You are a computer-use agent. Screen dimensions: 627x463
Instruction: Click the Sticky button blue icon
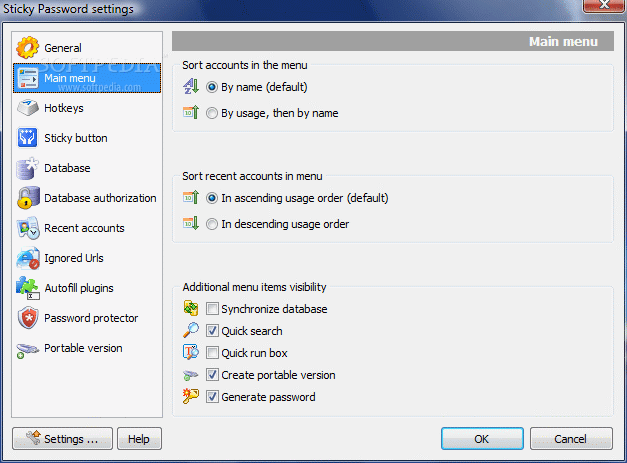click(27, 138)
